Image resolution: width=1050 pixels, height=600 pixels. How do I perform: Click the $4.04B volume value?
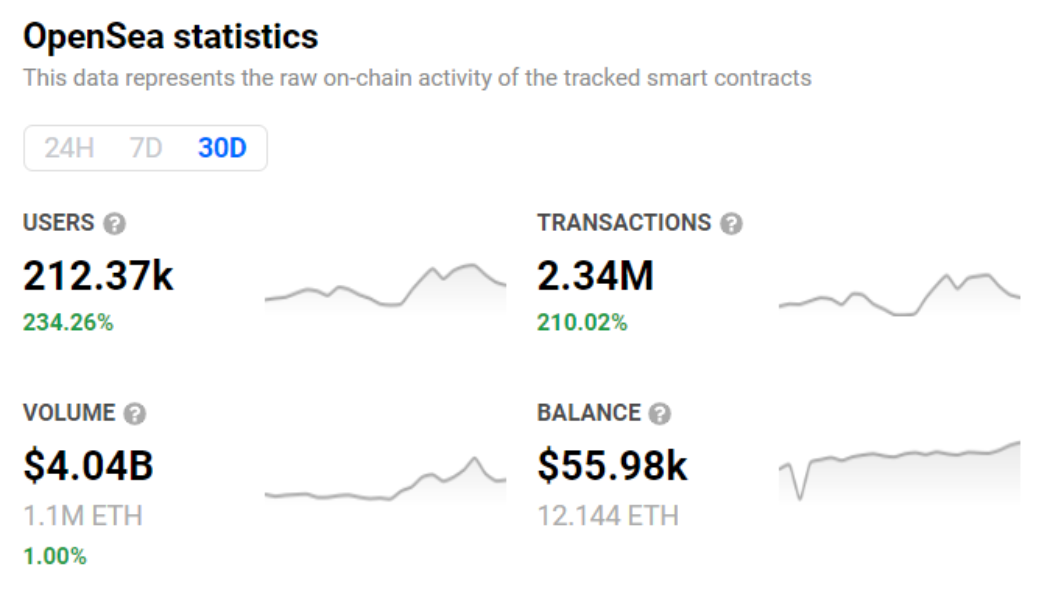88,465
